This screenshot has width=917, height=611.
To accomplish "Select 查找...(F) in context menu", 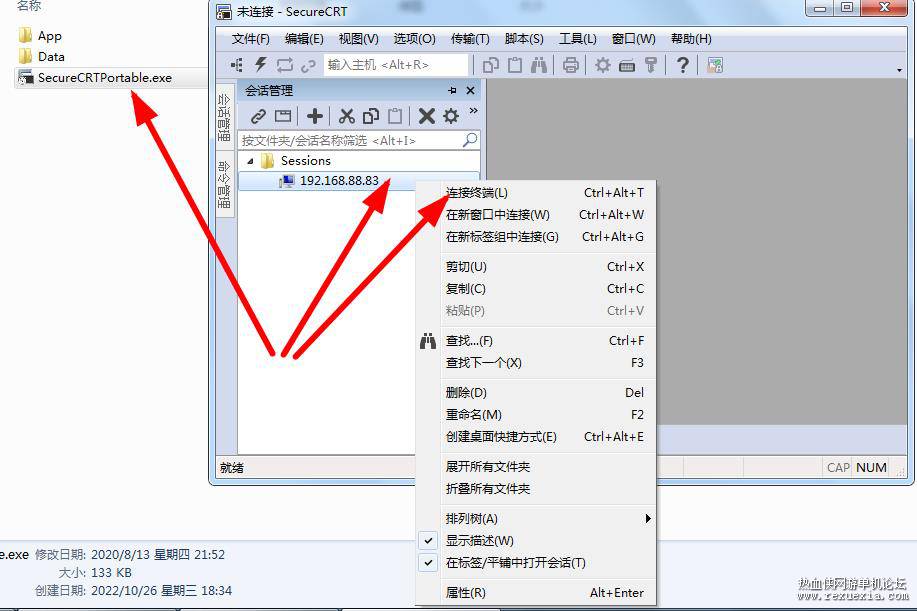I will (x=536, y=341).
